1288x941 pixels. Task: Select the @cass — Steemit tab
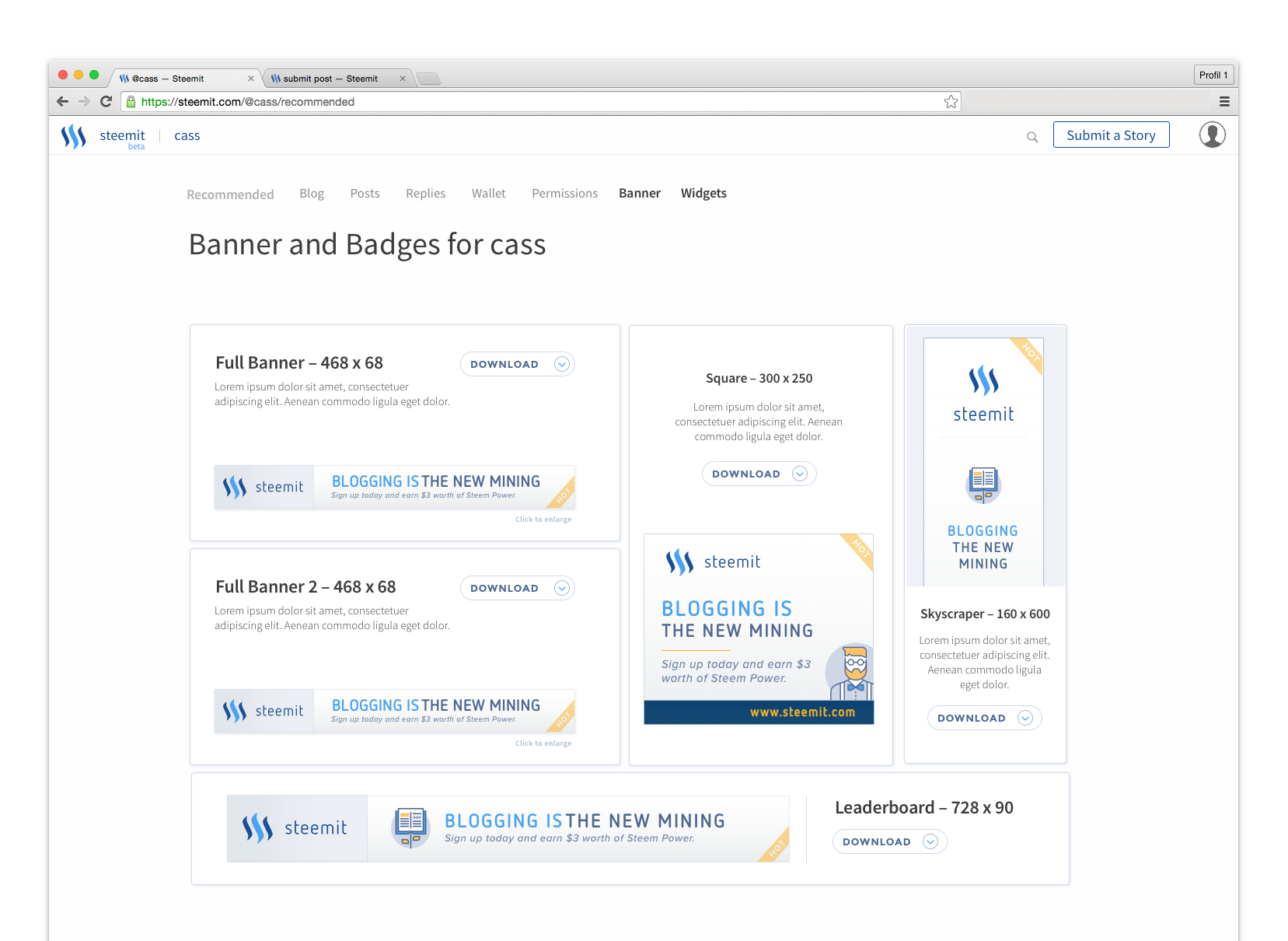187,79
